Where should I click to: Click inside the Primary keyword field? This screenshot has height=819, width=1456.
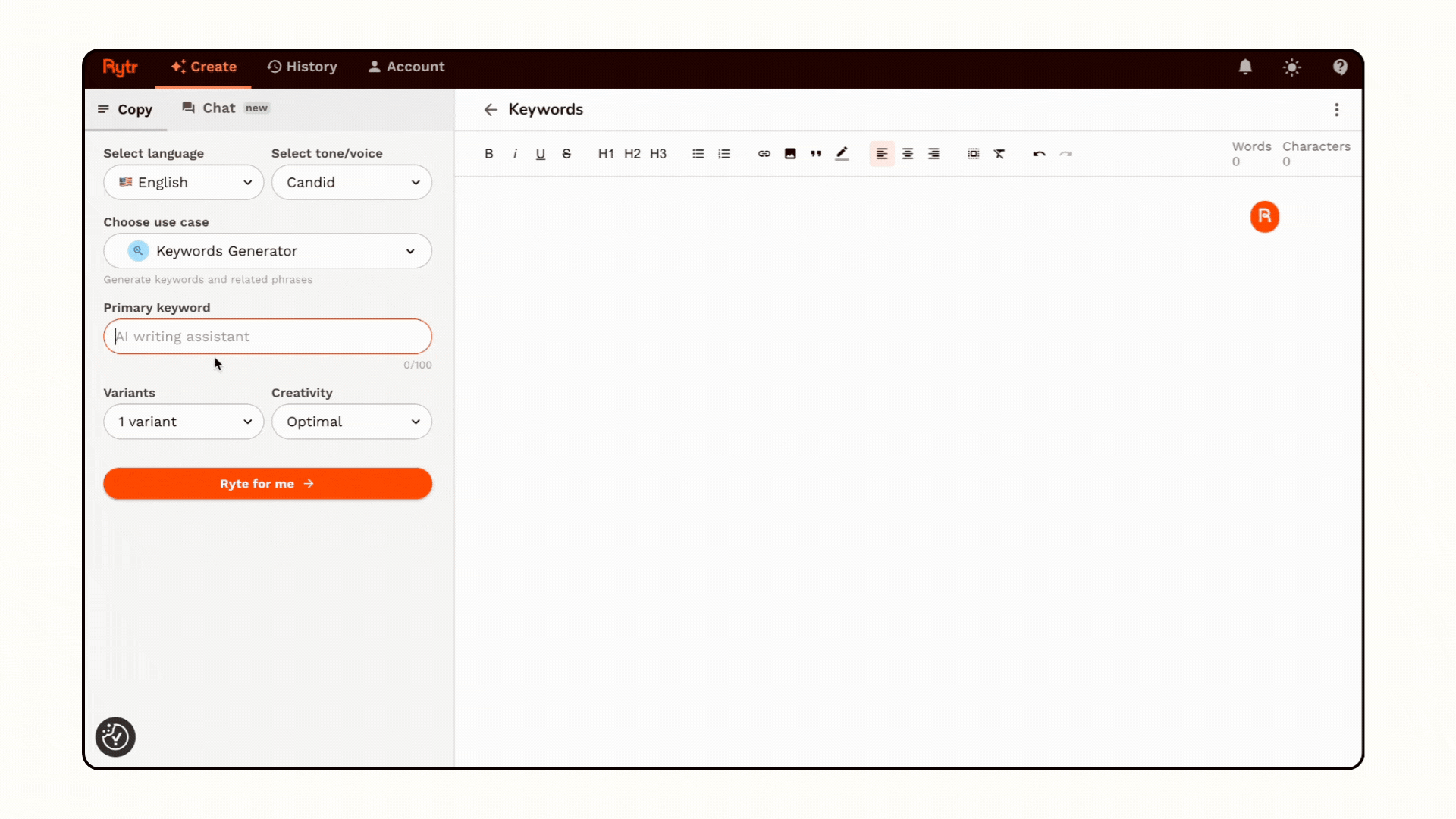267,337
